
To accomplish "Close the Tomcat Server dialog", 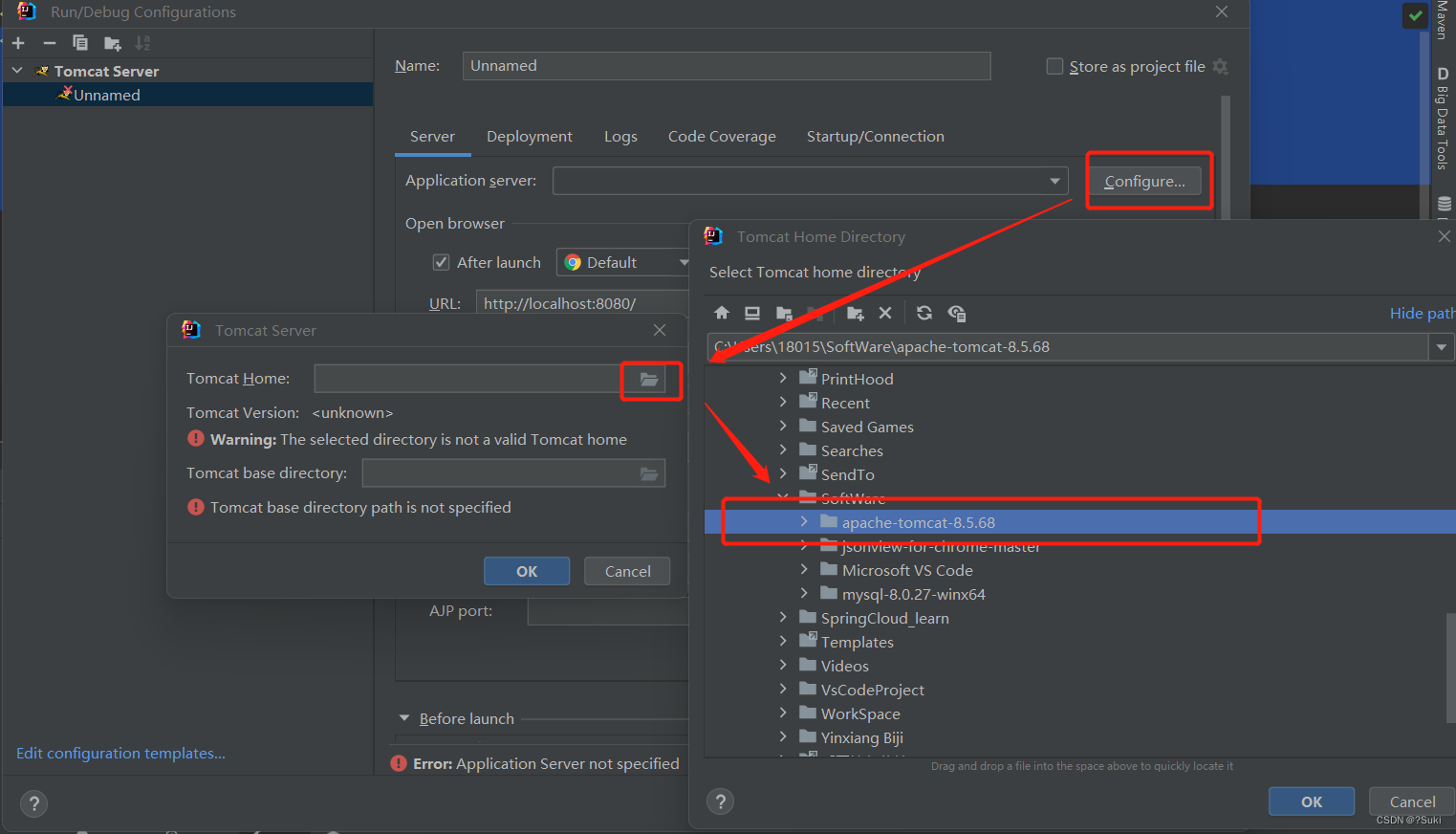I will pos(660,330).
